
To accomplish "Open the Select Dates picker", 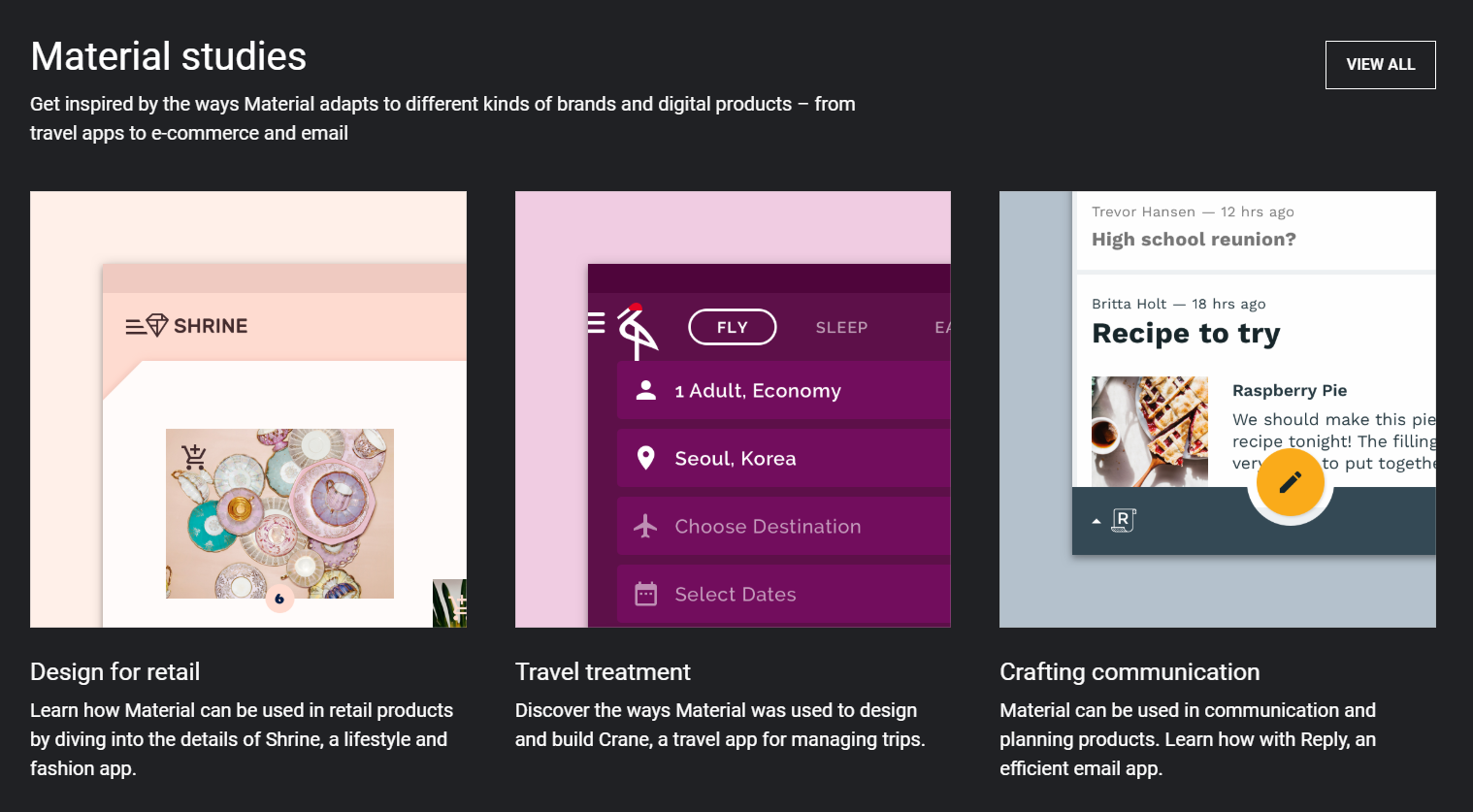I will [735, 594].
